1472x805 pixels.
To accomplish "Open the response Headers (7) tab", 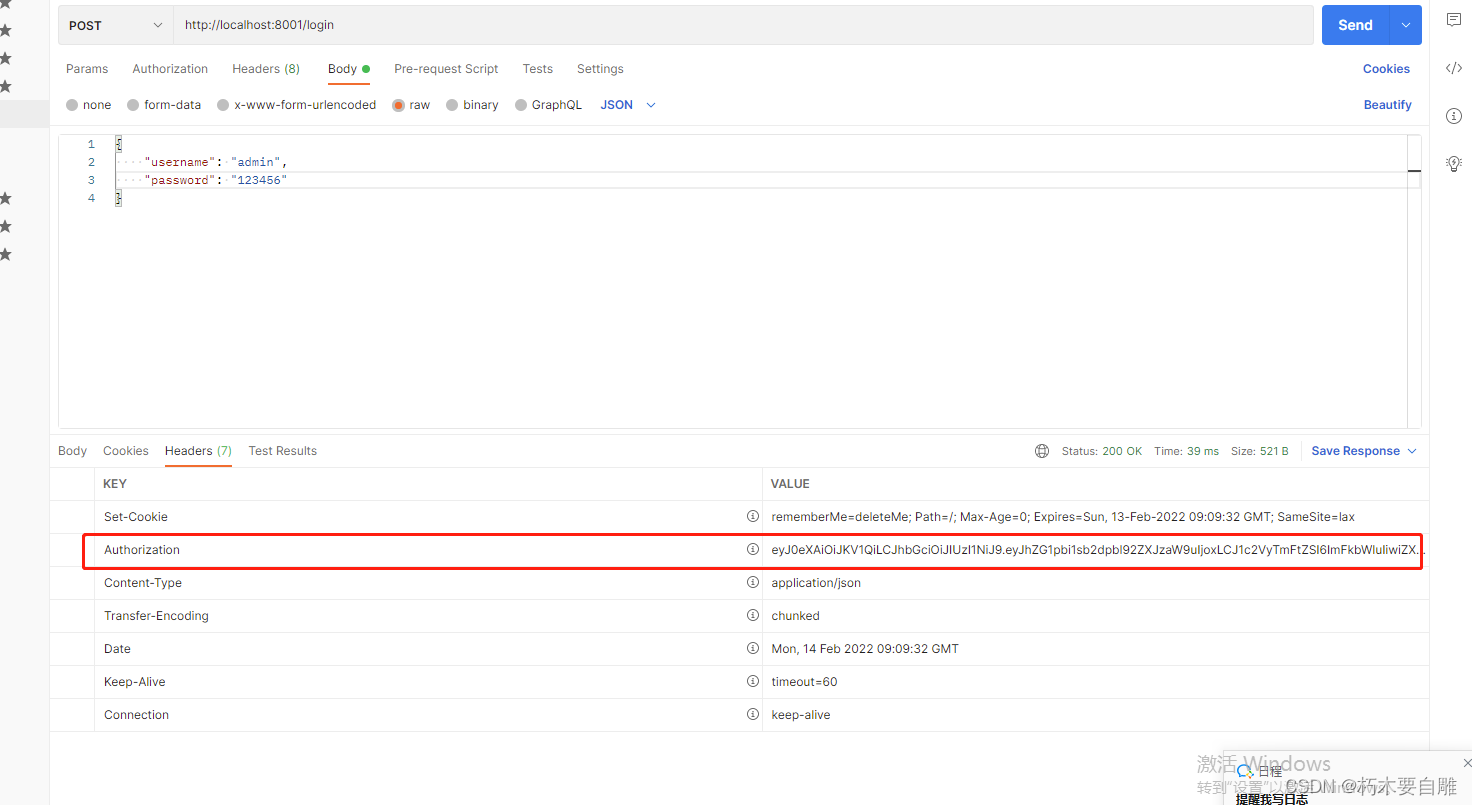I will pyautogui.click(x=198, y=451).
